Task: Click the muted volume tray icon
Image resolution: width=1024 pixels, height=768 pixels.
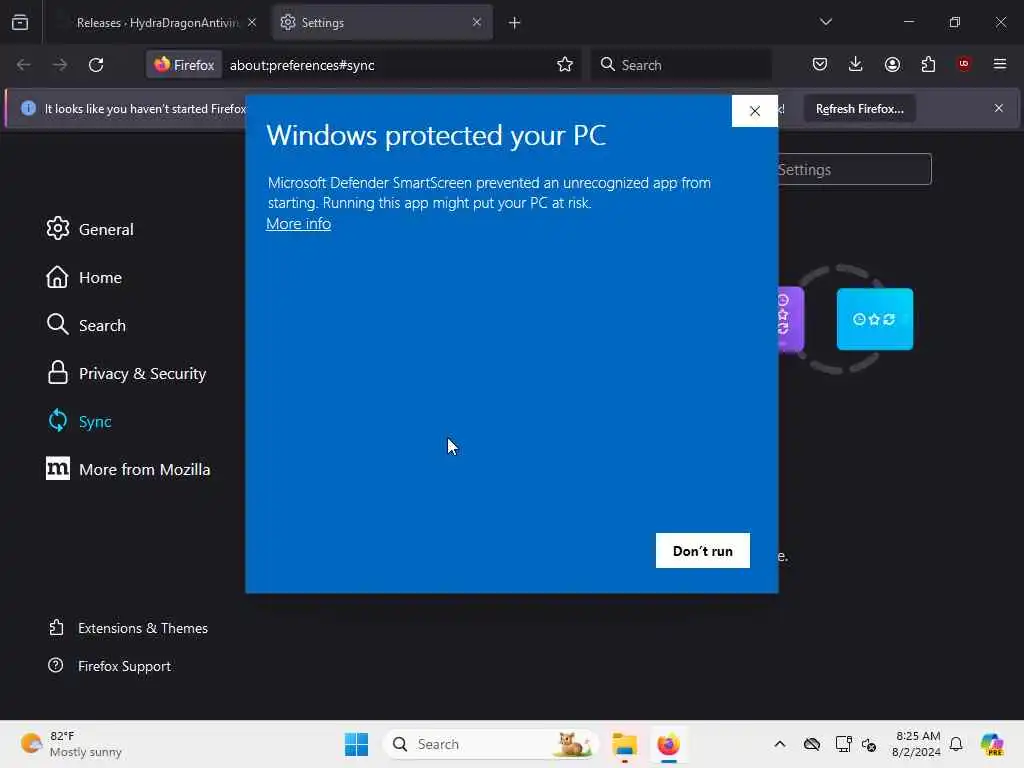Action: [869, 744]
